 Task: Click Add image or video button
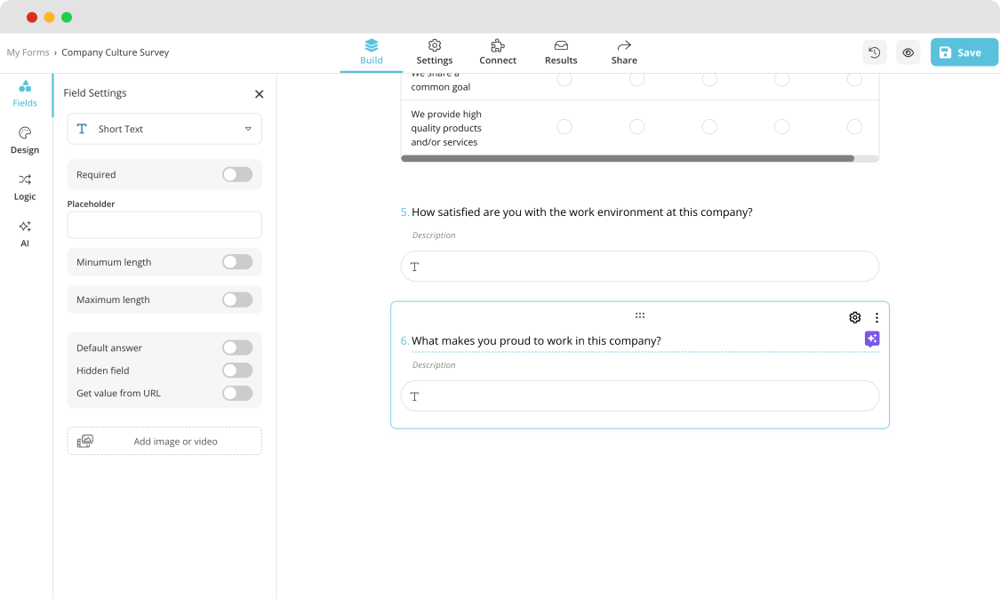point(165,441)
